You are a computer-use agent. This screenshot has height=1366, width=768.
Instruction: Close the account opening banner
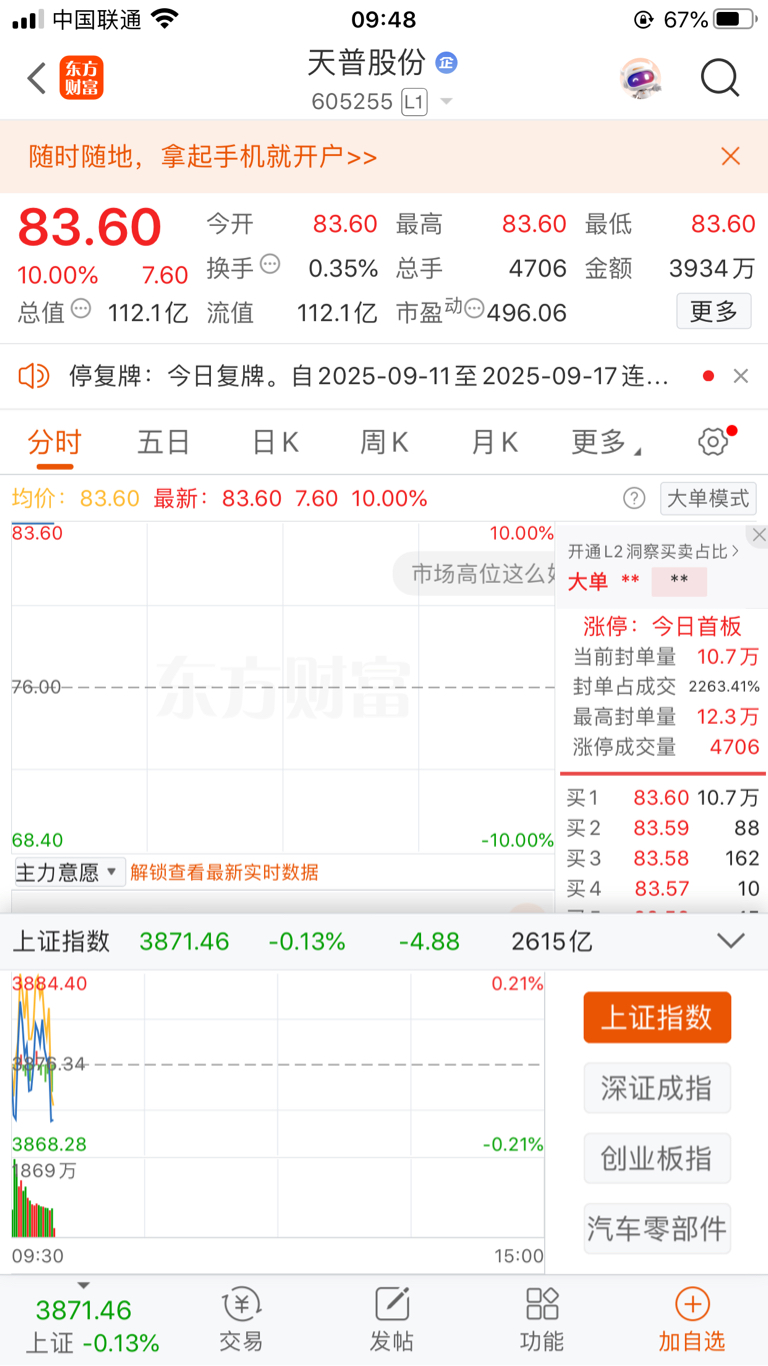click(x=731, y=156)
